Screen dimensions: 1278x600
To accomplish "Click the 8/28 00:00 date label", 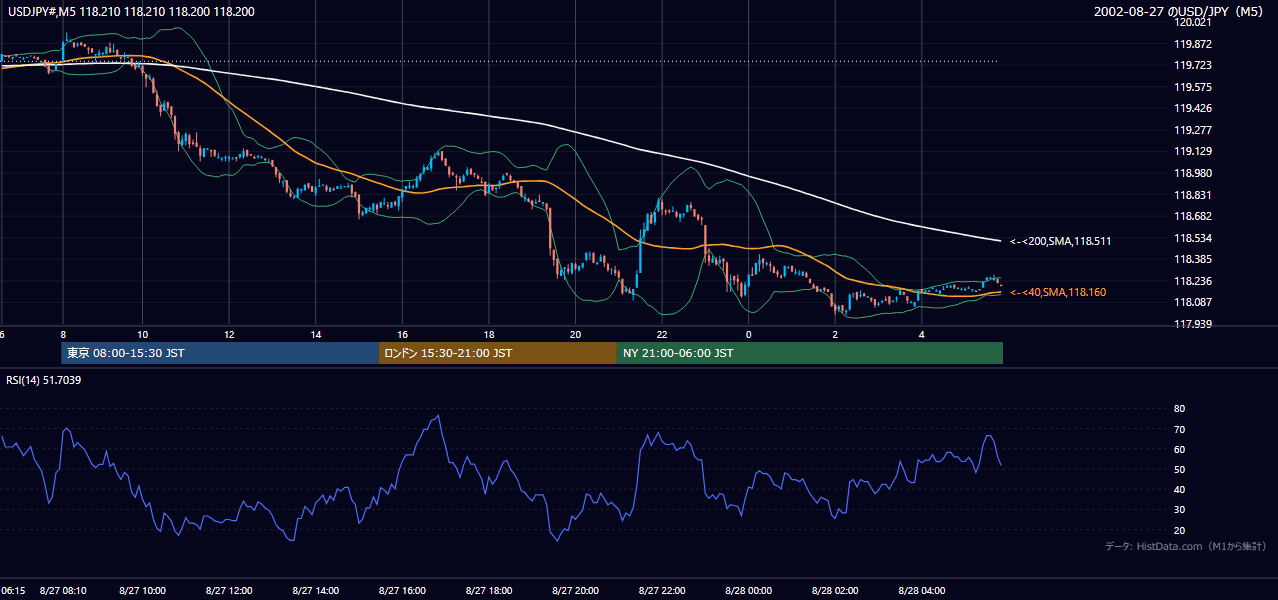I will pyautogui.click(x=748, y=590).
